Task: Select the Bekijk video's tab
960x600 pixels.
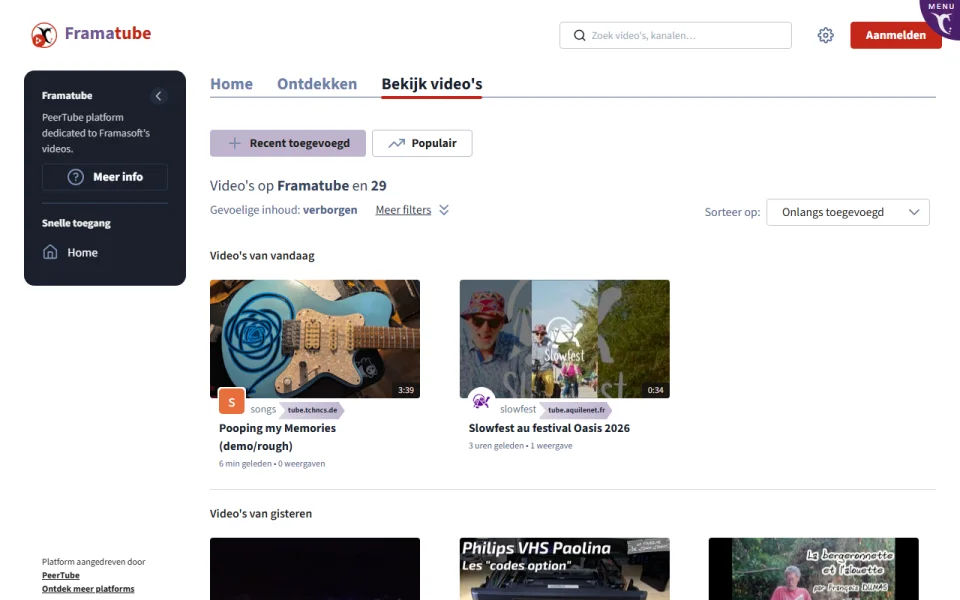Action: [432, 84]
